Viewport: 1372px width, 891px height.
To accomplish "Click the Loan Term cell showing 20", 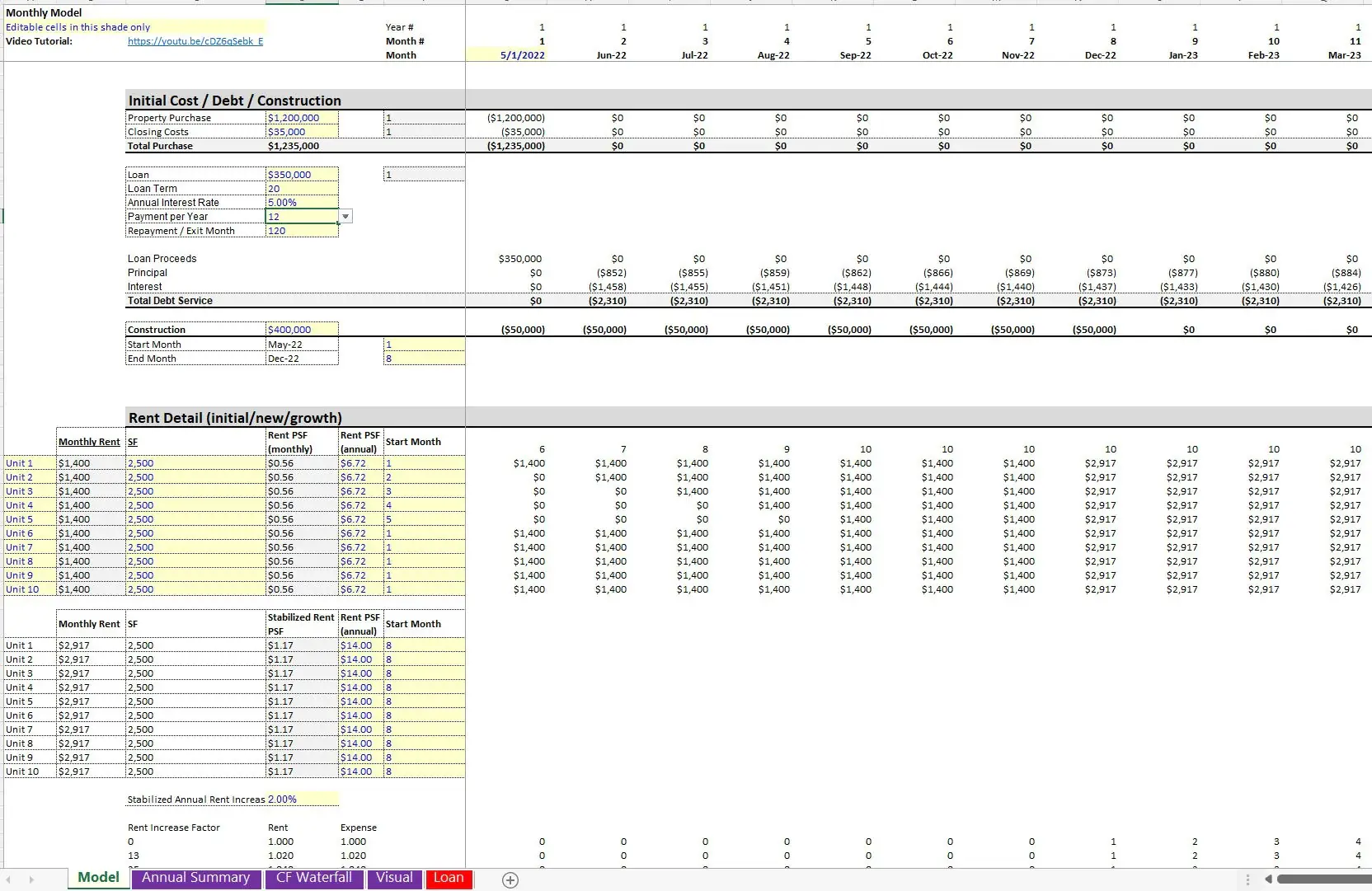I will click(301, 188).
